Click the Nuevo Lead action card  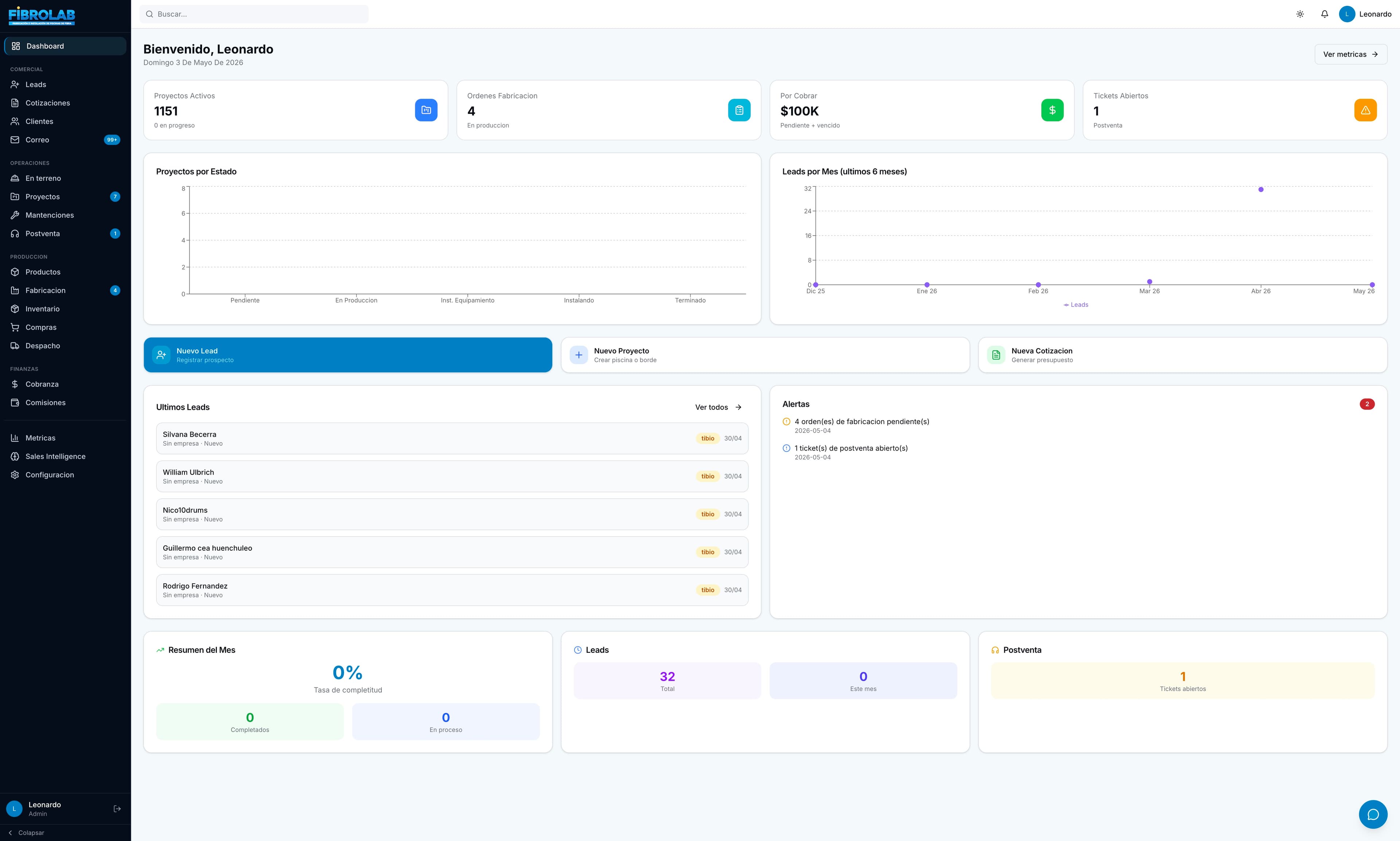pos(348,355)
